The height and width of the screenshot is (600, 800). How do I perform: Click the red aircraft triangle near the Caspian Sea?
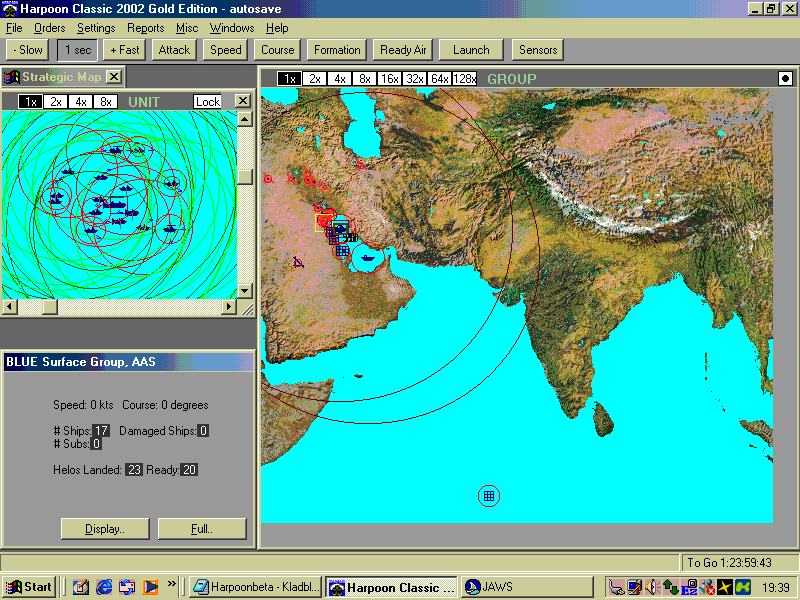tap(361, 165)
